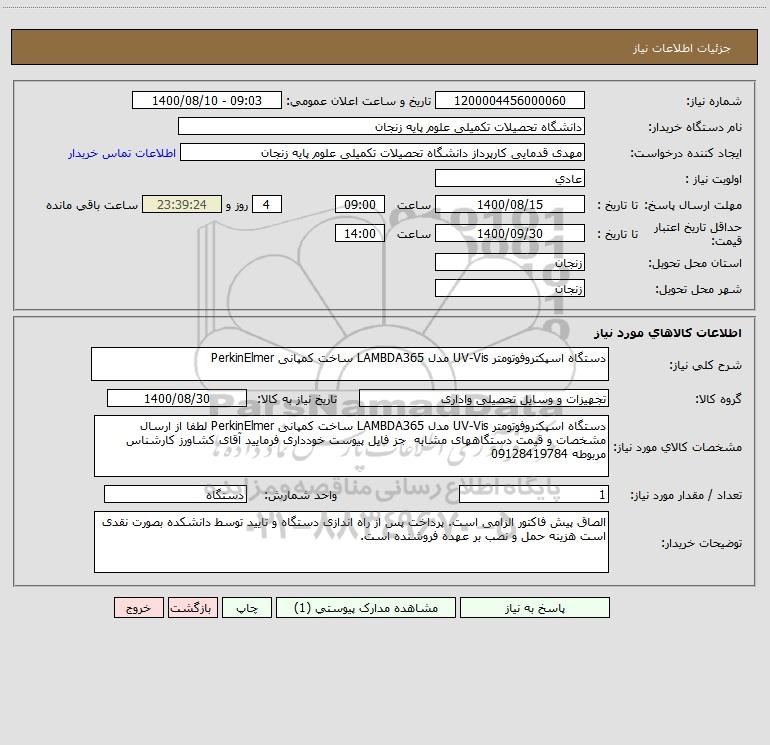Click the general description 'شرح کلی نیاز' text box
The image size is (770, 745).
350,364
